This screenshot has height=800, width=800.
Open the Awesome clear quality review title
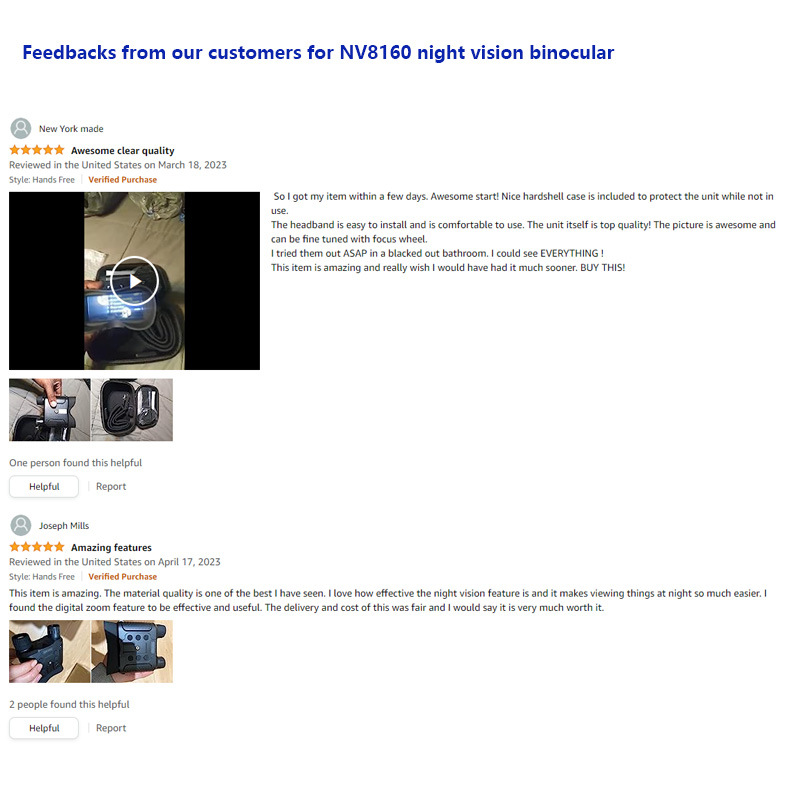(122, 151)
